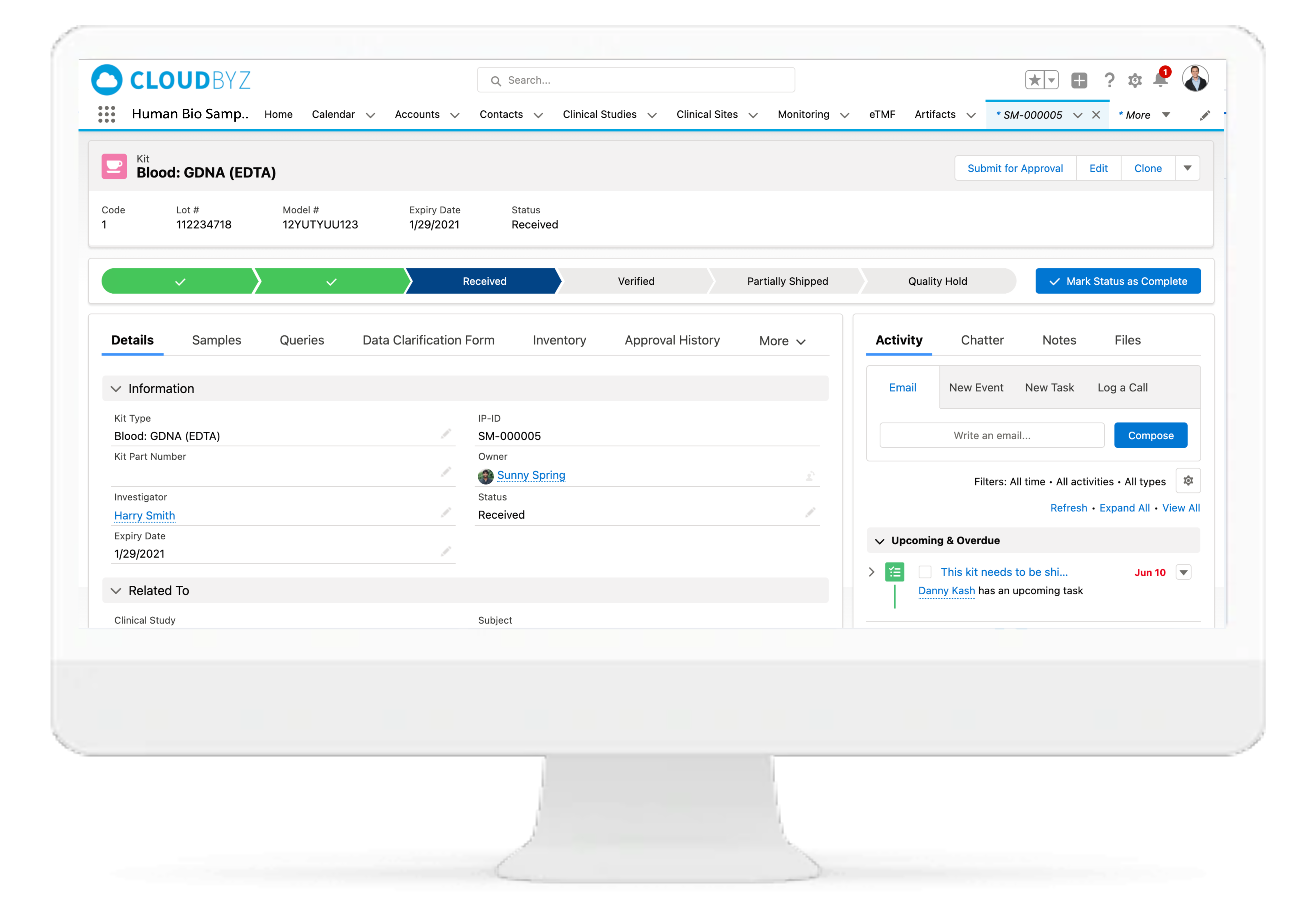Open the activity timeline filter settings gear
The height and width of the screenshot is (911, 1316).
(1188, 481)
